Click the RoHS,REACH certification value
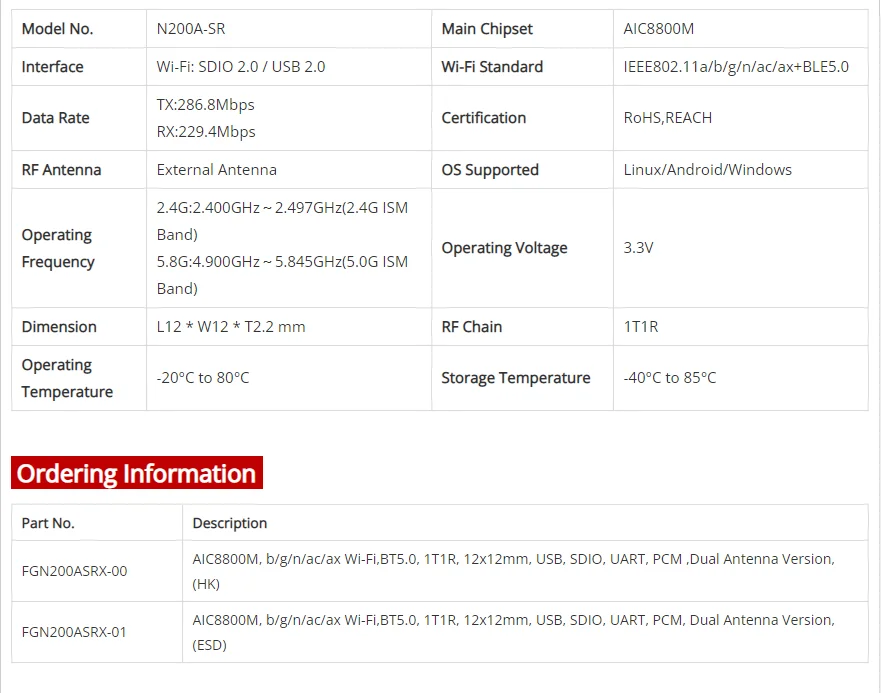The image size is (881, 693). (667, 118)
